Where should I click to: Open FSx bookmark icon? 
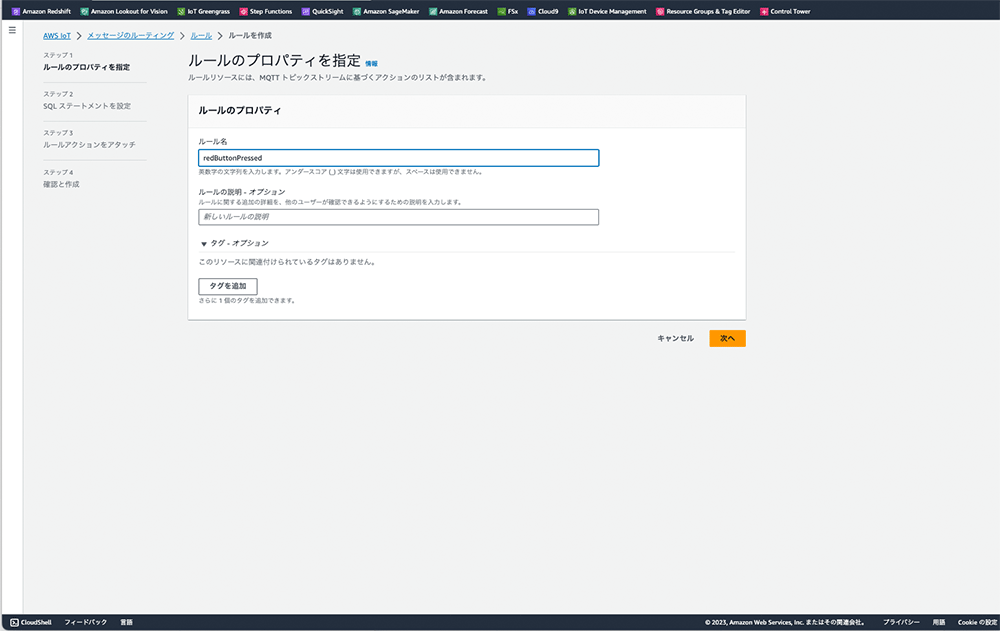[x=501, y=11]
